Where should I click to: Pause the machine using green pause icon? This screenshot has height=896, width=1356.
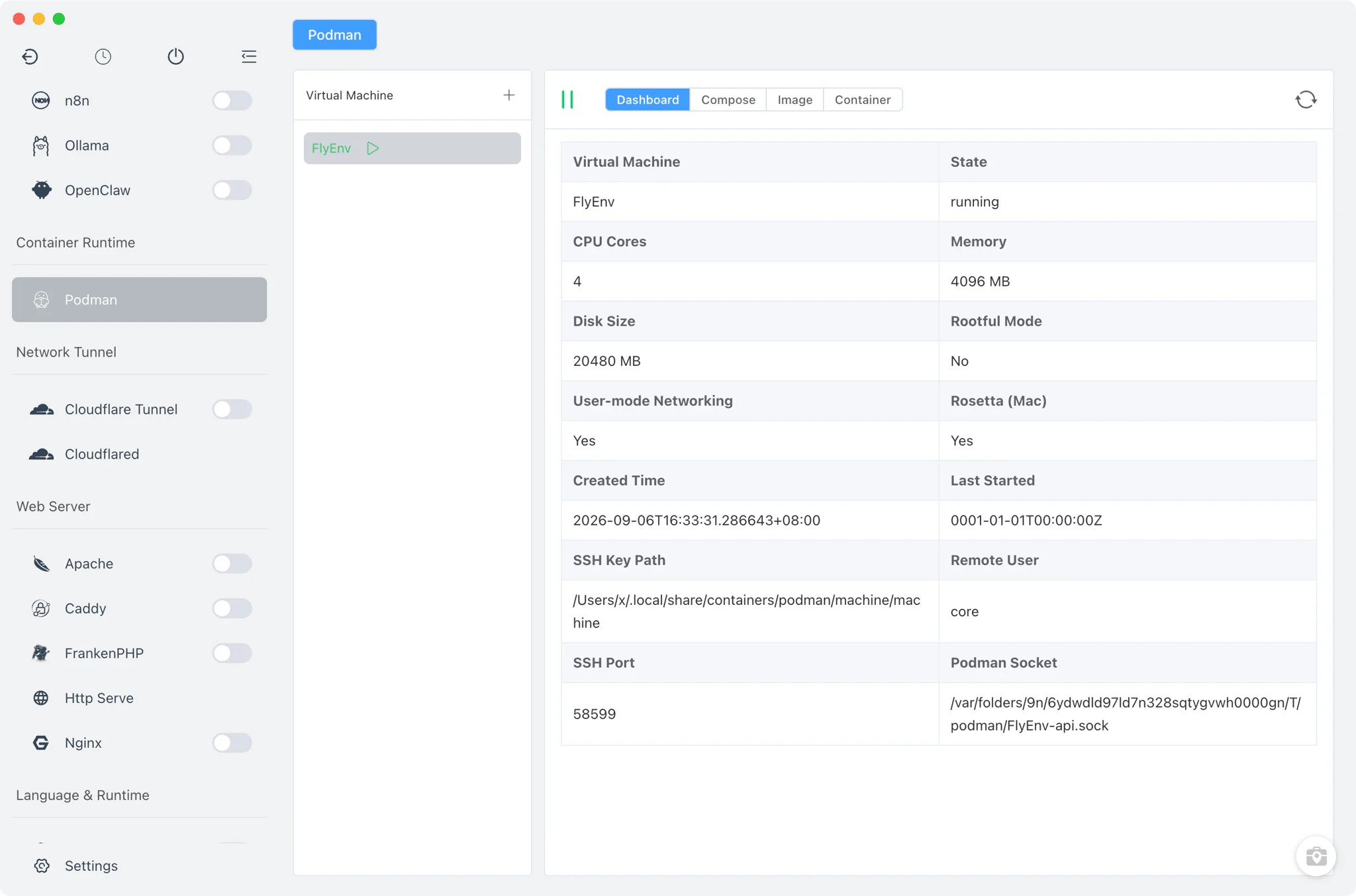click(567, 100)
